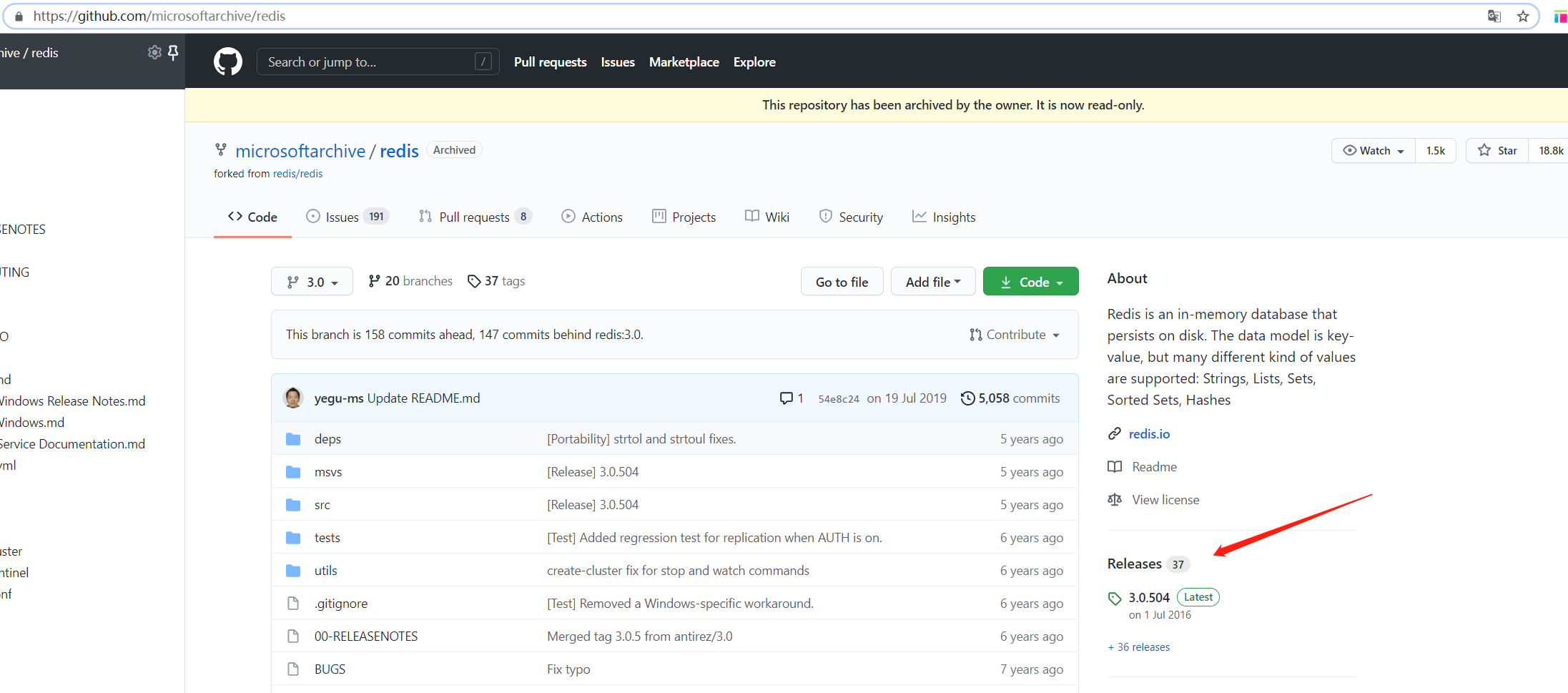Screen dimensions: 1568x693
Task: Open the 3.0 branch selector dropdown
Action: click(312, 282)
